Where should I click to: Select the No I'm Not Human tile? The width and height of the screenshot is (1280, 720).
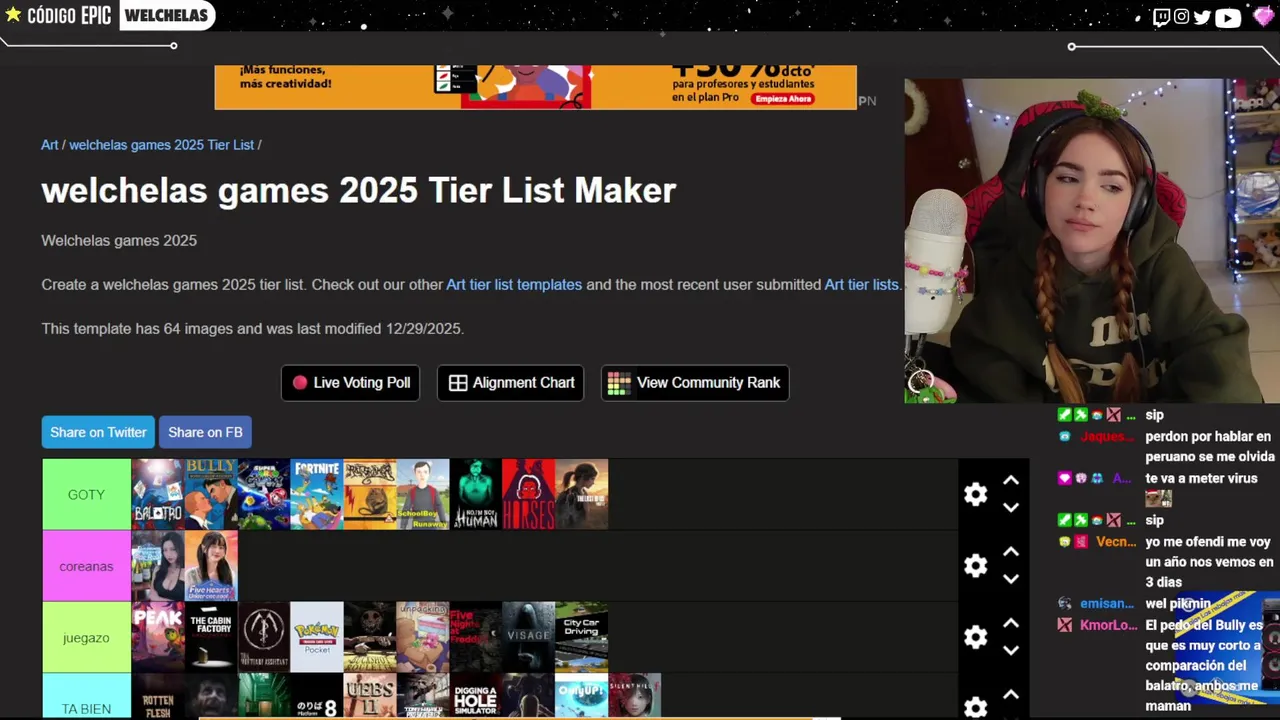[476, 494]
